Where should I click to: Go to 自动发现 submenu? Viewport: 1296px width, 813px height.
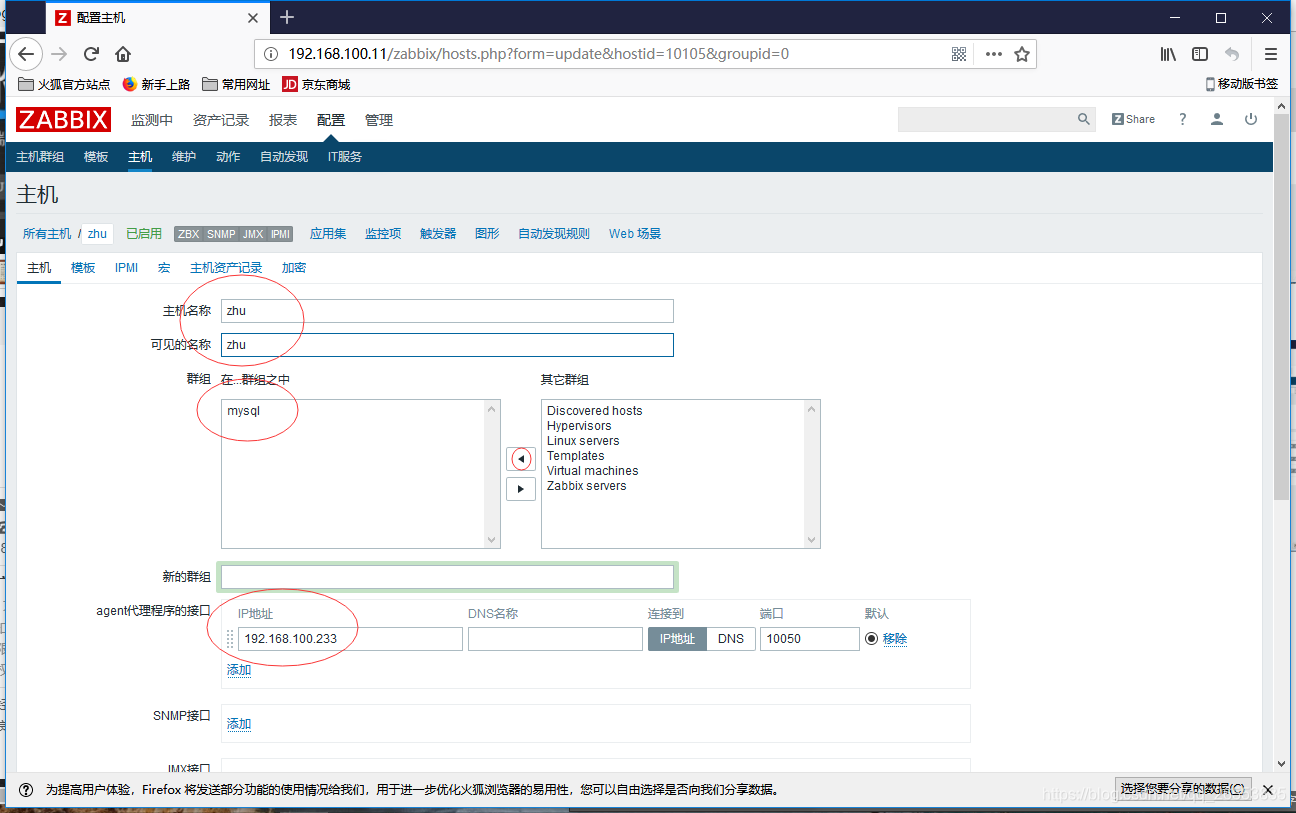pos(284,157)
